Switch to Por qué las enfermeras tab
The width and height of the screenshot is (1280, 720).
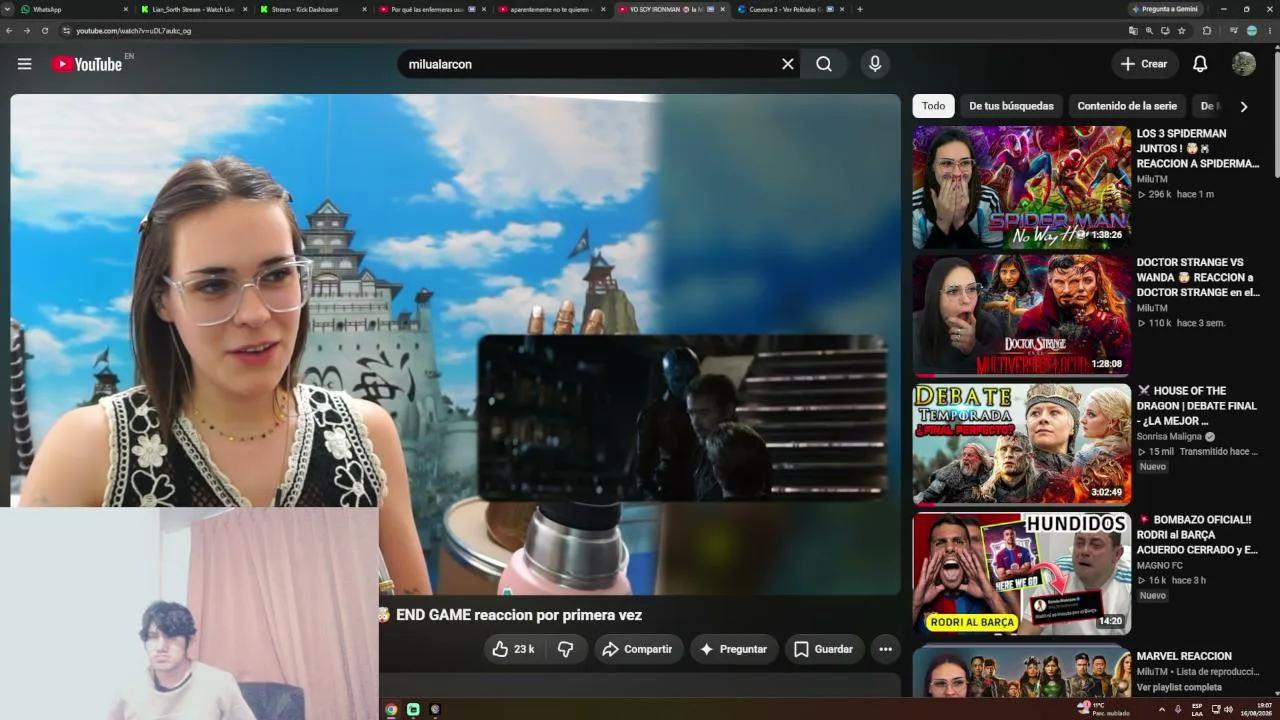pyautogui.click(x=431, y=9)
